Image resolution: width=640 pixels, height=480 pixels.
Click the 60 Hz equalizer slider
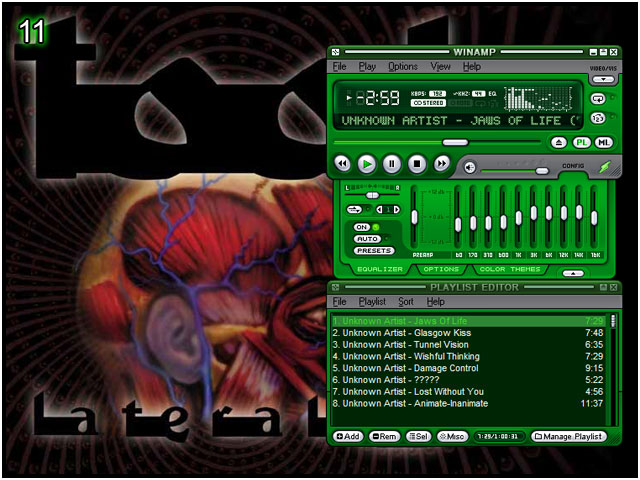(x=458, y=224)
